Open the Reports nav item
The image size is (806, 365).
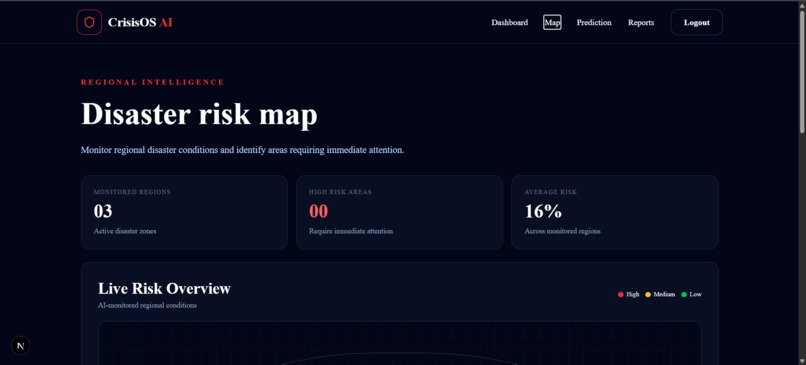point(641,23)
